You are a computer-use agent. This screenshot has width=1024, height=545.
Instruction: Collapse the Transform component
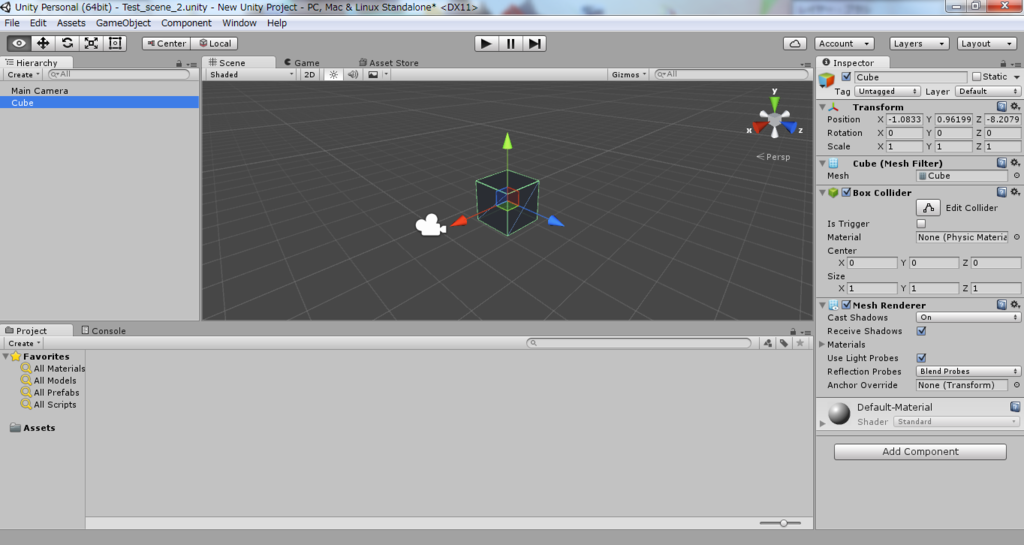pyautogui.click(x=823, y=107)
